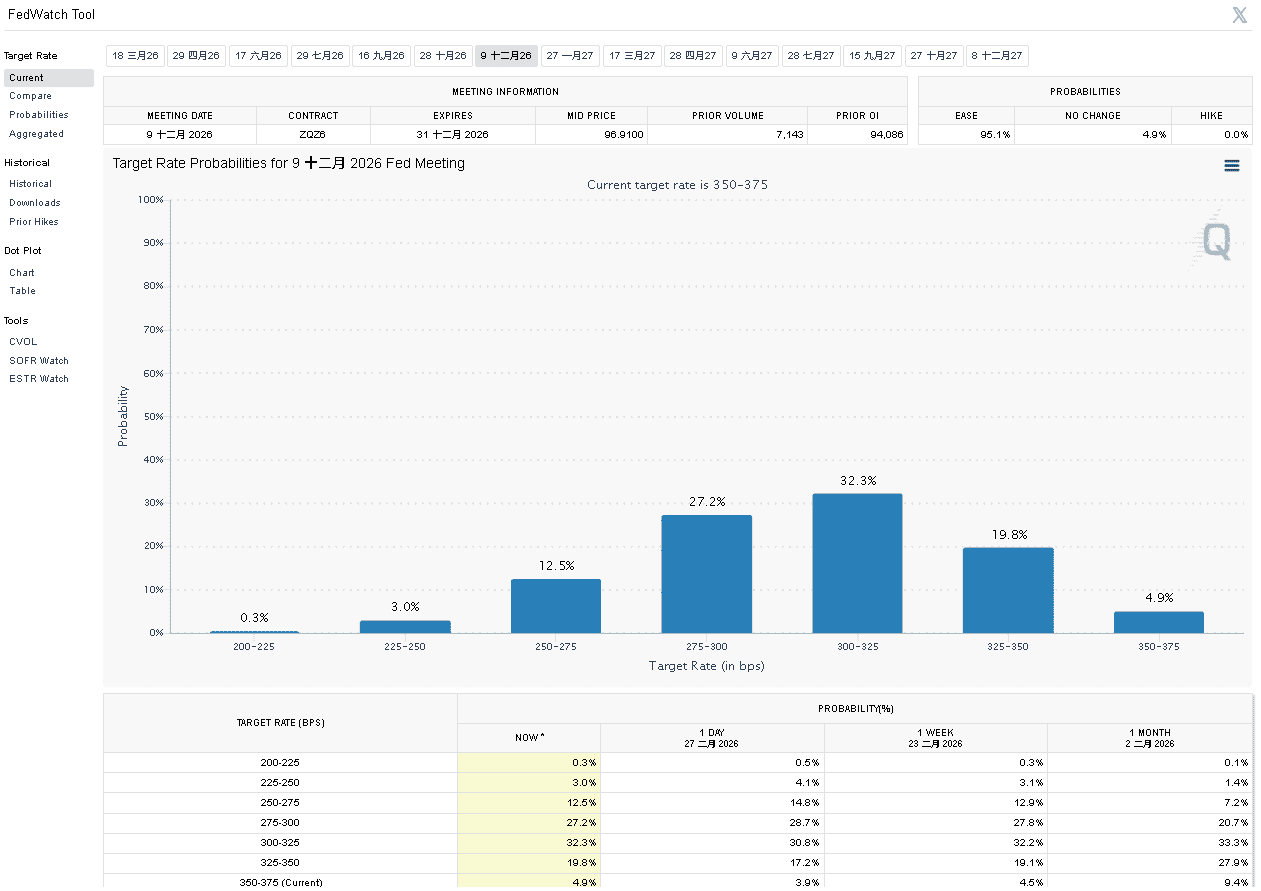
Task: Open the Dot Plot Chart link
Action: coord(22,273)
